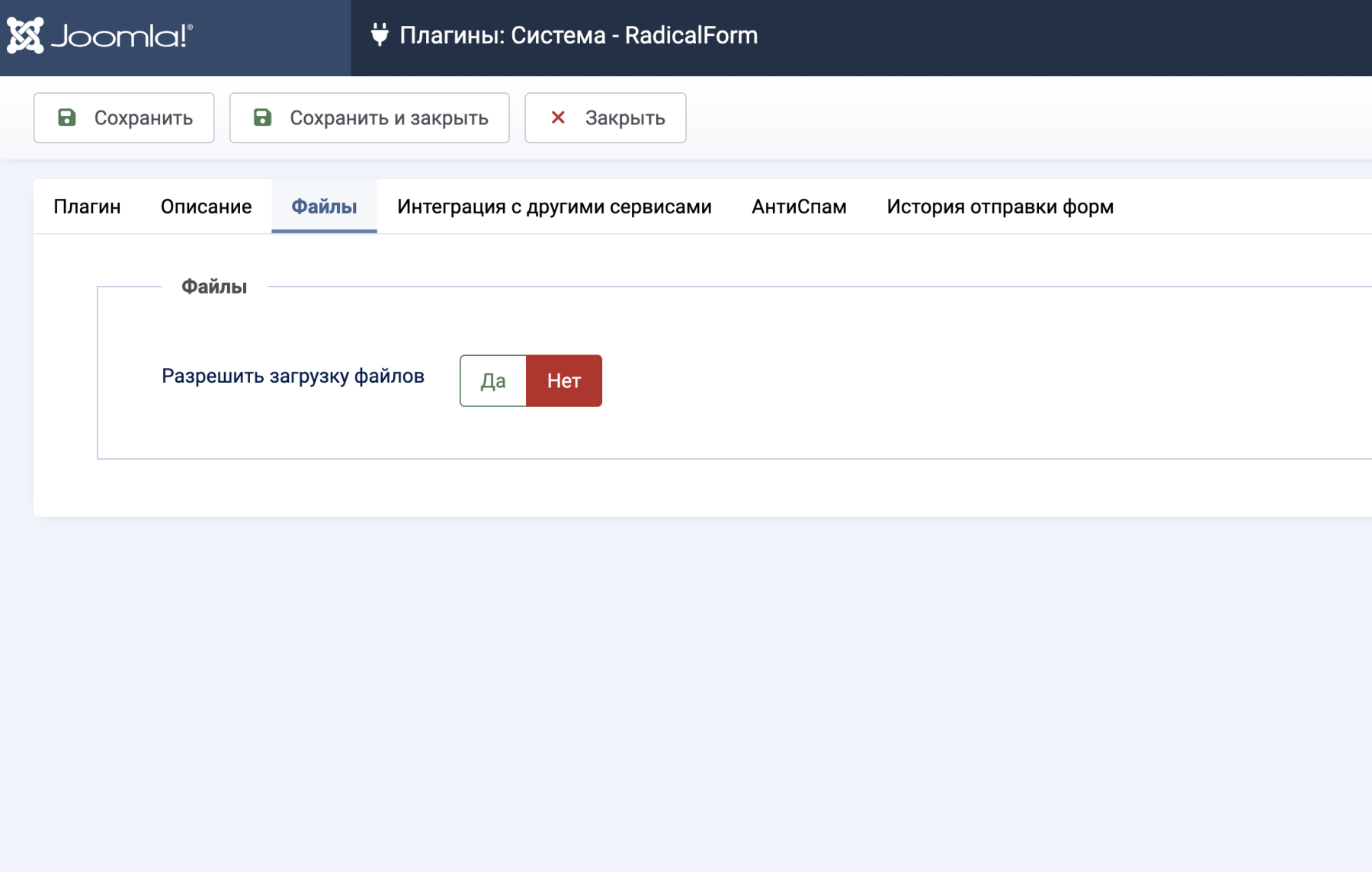Click the floppy icon on Сохранить и закрыть

click(x=262, y=117)
